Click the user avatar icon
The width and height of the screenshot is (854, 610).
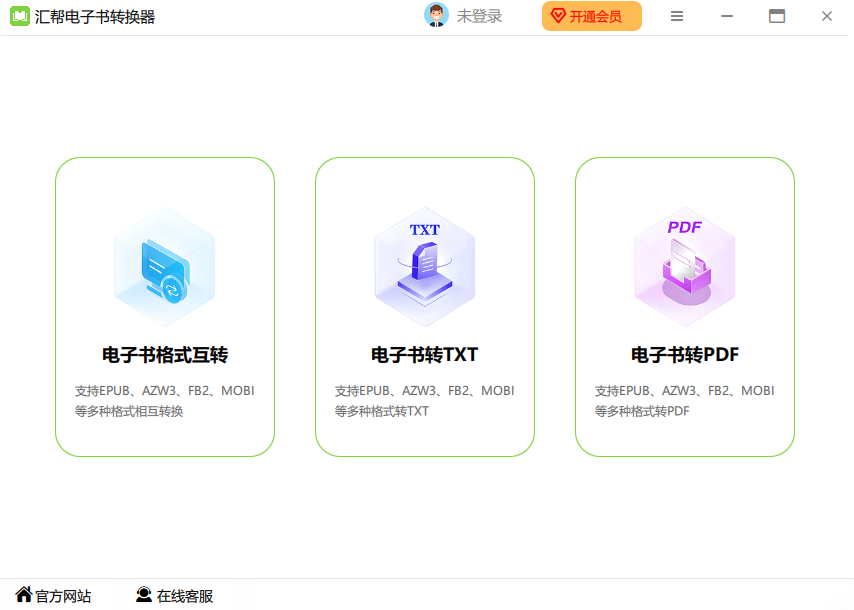pyautogui.click(x=436, y=16)
